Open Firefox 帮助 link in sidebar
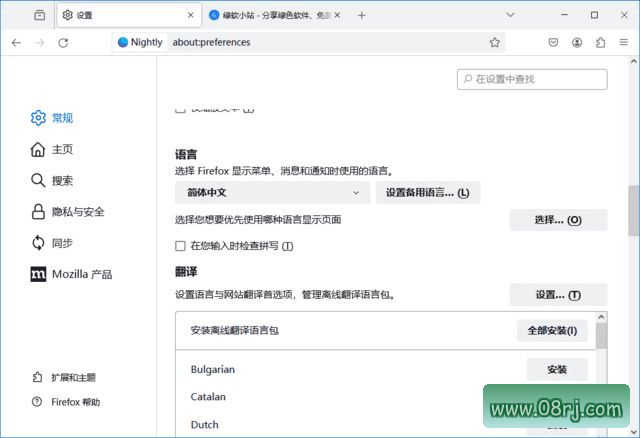 tap(66, 402)
